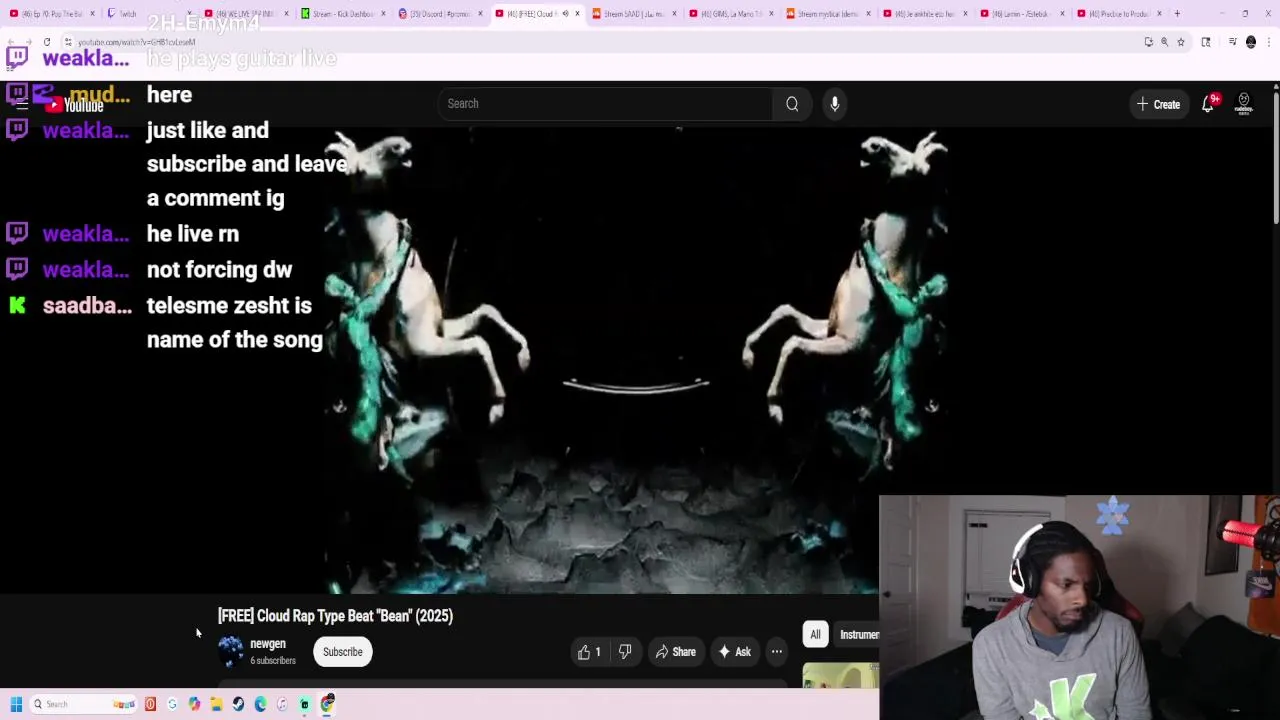1280x720 pixels.
Task: Open Chrome from the taskbar
Action: pyautogui.click(x=327, y=704)
